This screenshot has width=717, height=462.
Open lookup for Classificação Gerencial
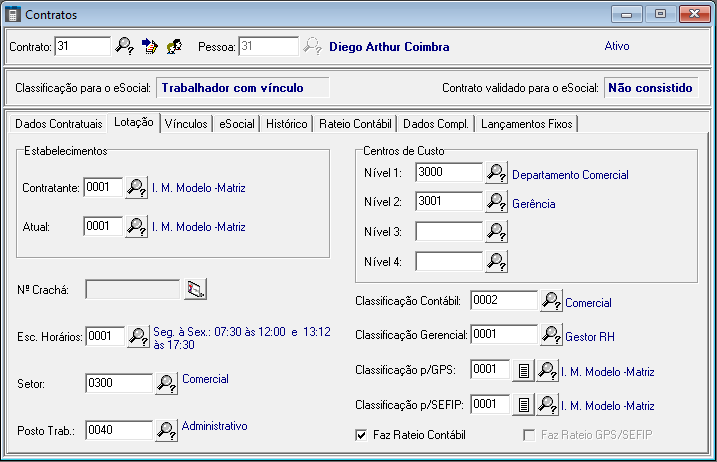tap(551, 335)
